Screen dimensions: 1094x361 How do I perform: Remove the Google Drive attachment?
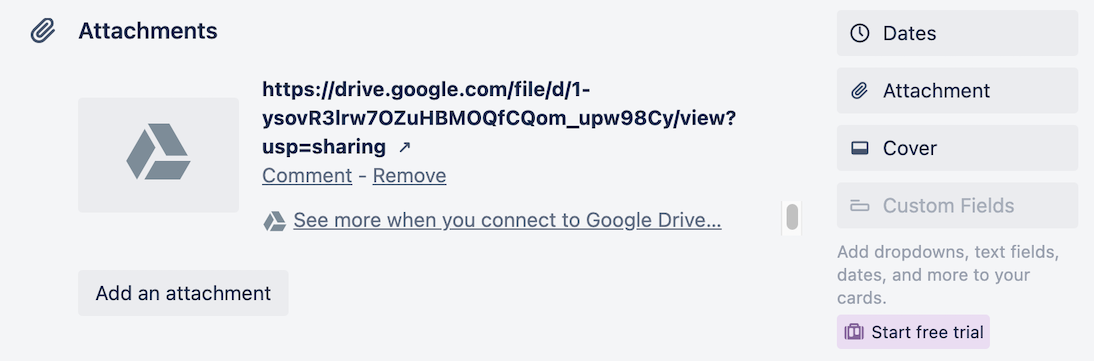[x=410, y=175]
